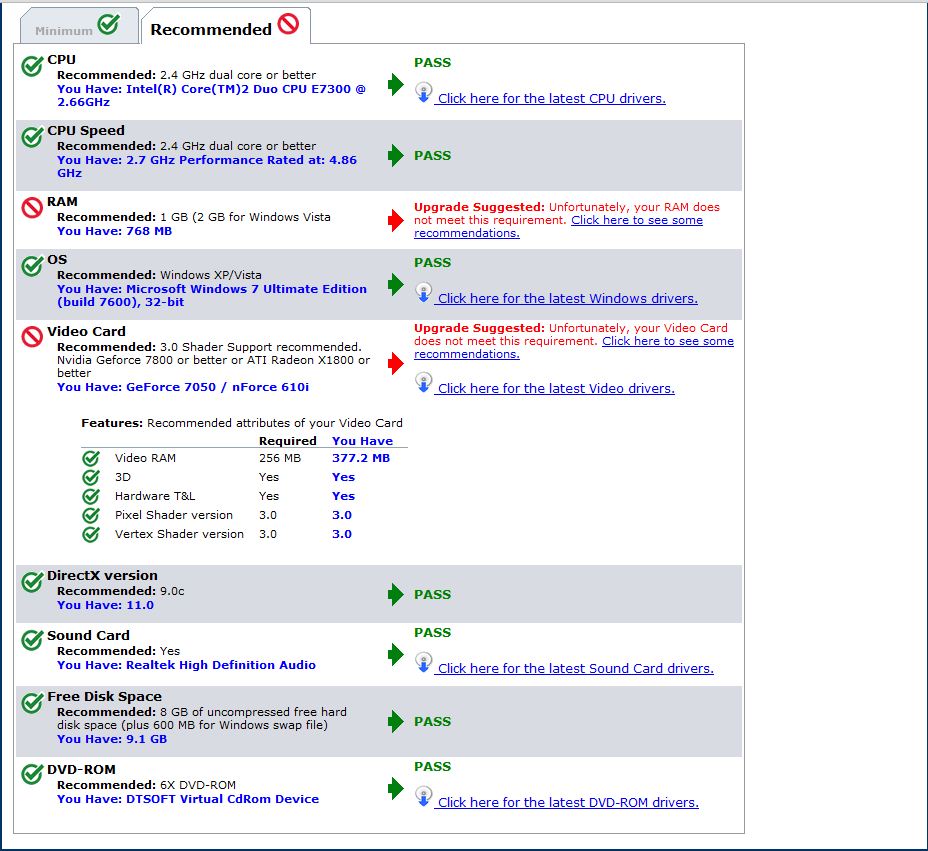The image size is (928, 851).
Task: Click the check icon next to Vertex Shader version
Action: click(x=91, y=534)
